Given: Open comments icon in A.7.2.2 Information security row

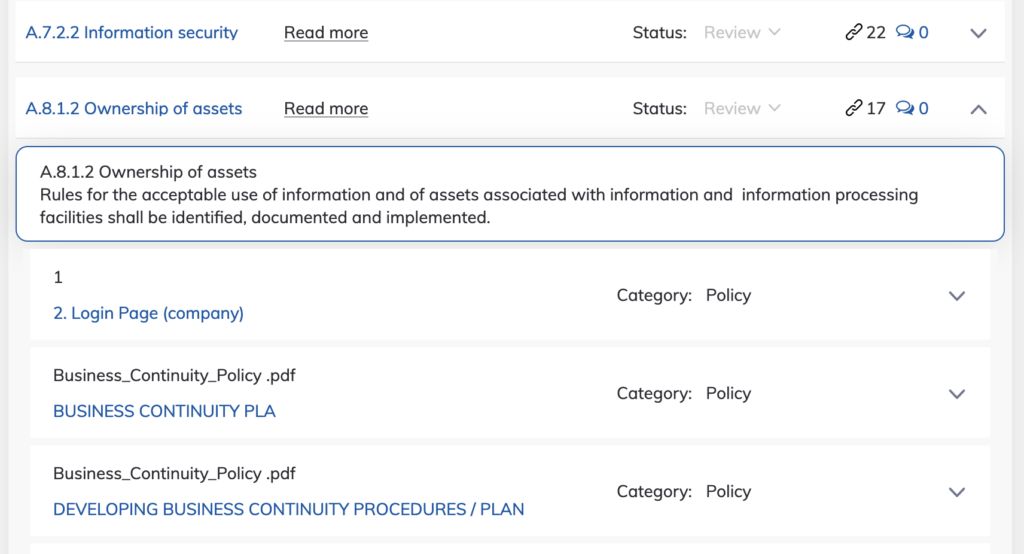Looking at the screenshot, I should coord(904,32).
